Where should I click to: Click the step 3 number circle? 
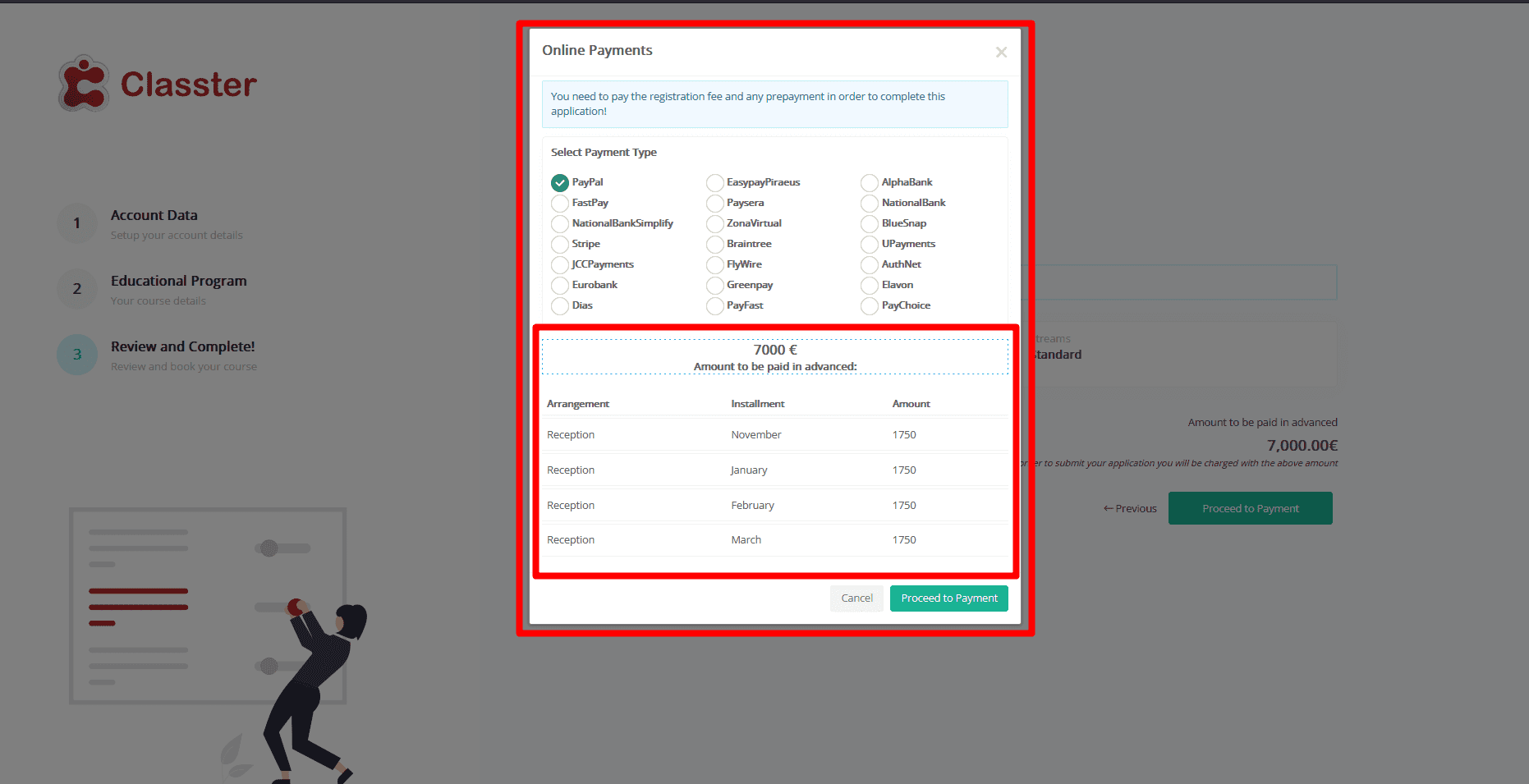point(77,355)
